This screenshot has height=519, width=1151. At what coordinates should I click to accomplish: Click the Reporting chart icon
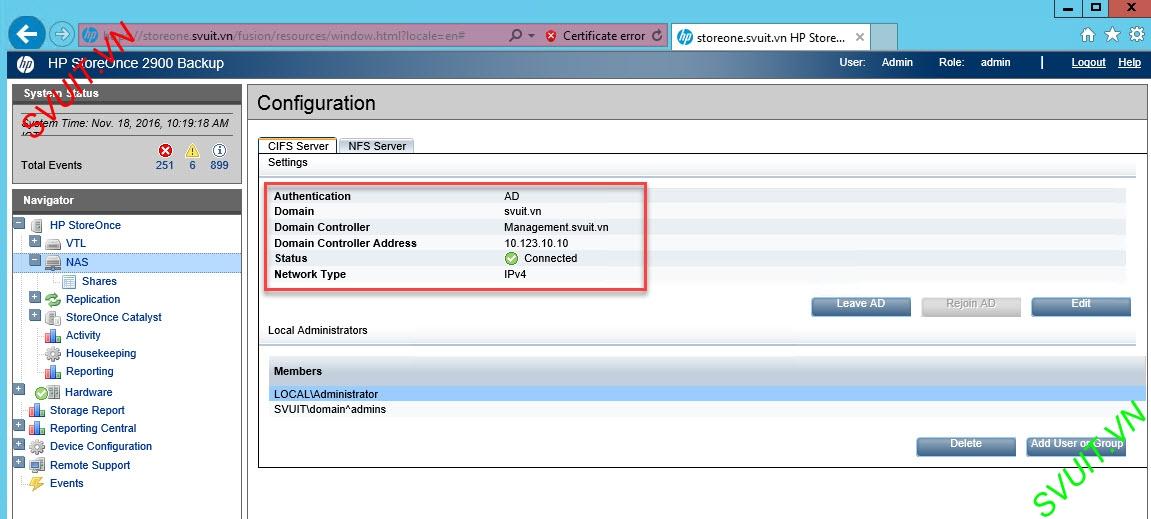(53, 371)
